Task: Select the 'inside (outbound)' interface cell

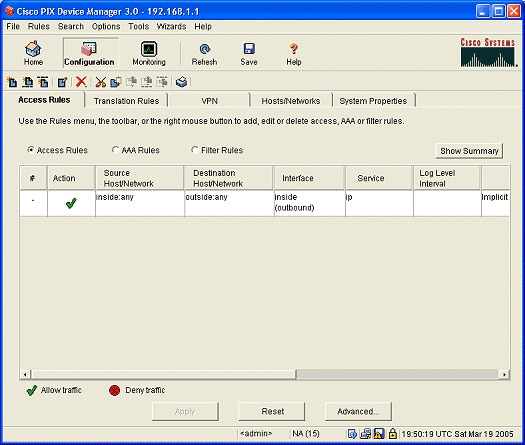Action: tap(309, 203)
